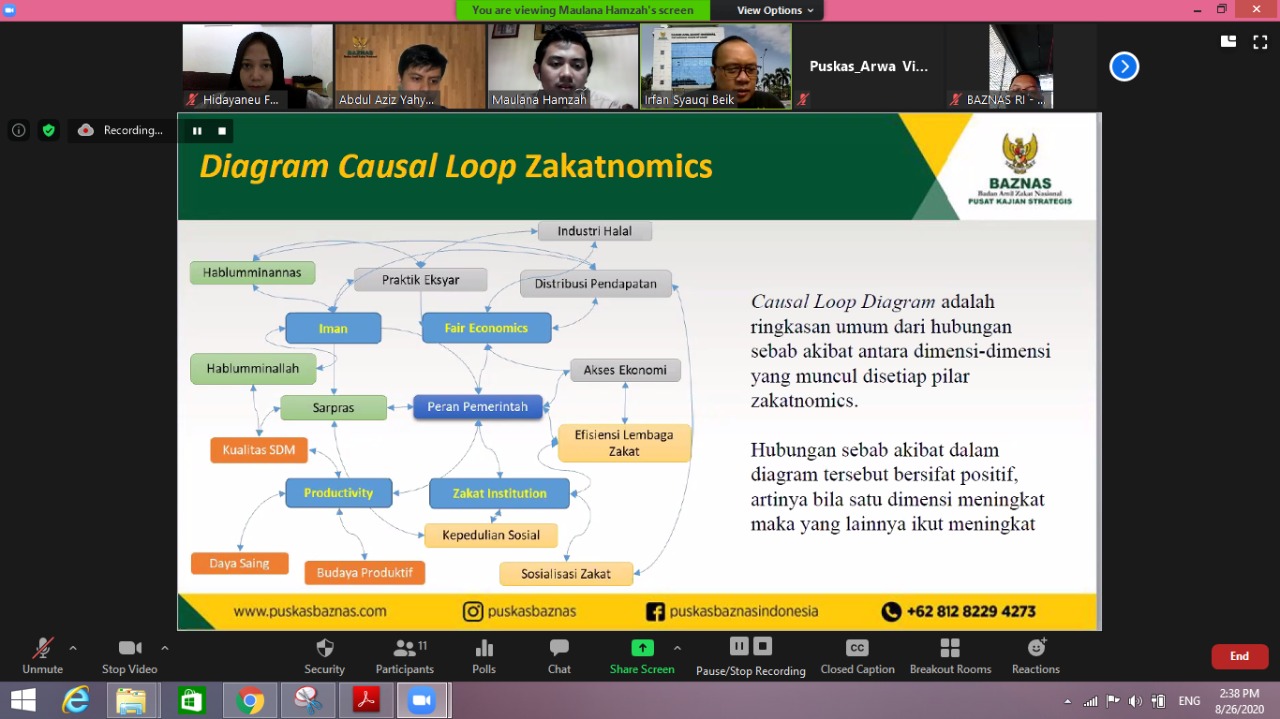Expand audio options arrow beside Unmute
The image size is (1280, 719).
(73, 648)
